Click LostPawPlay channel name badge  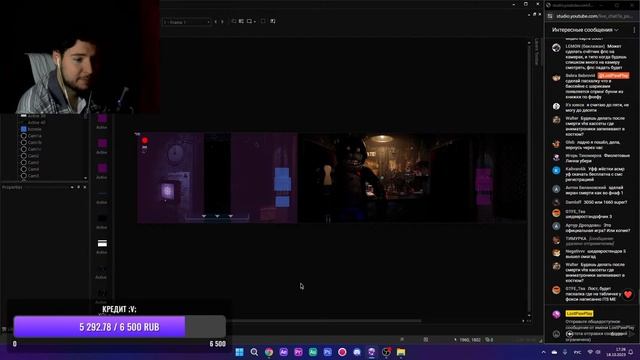[579, 313]
